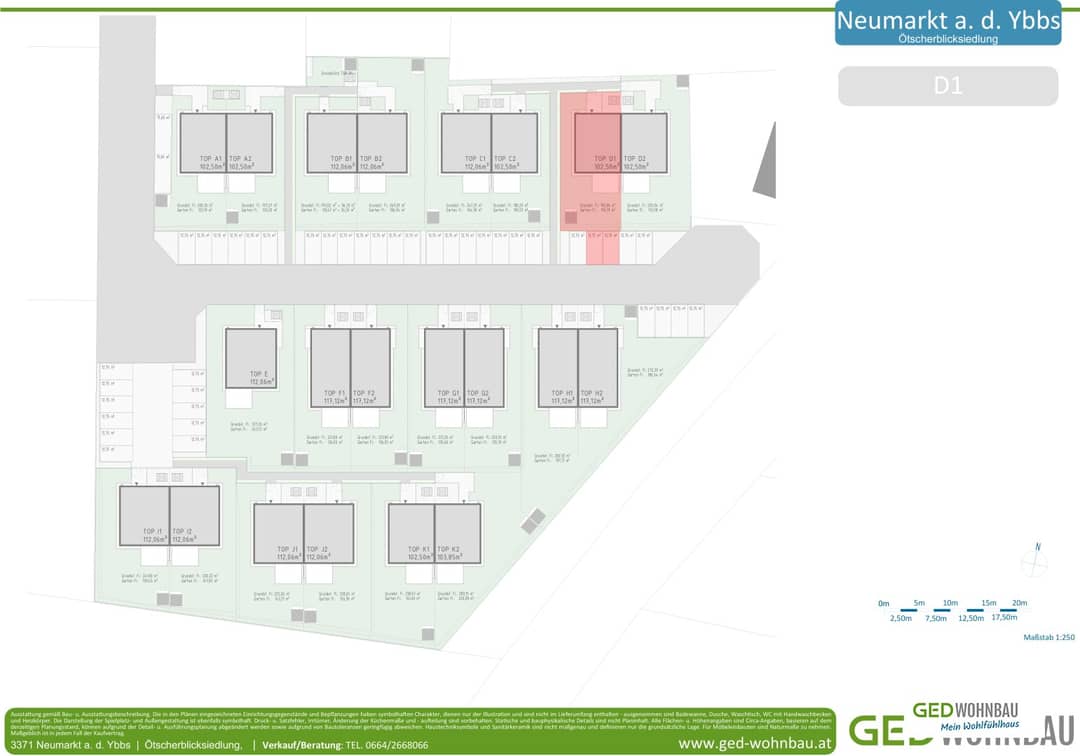Select house unit TOP A2
The height and width of the screenshot is (756, 1080).
coord(249,143)
